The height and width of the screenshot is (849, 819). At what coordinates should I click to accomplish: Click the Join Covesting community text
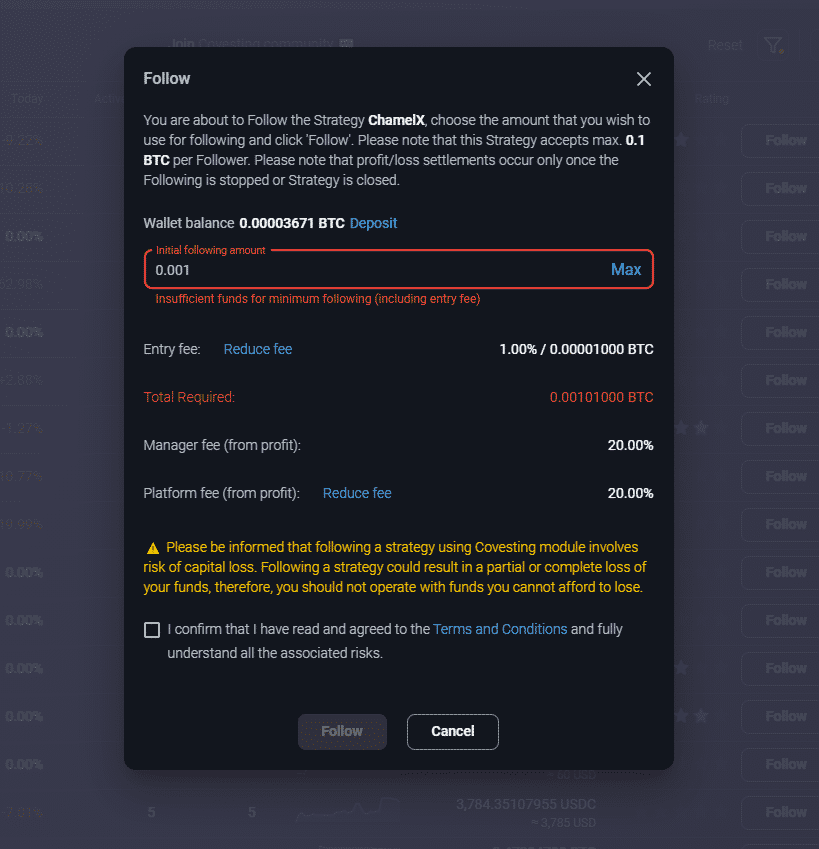[254, 44]
